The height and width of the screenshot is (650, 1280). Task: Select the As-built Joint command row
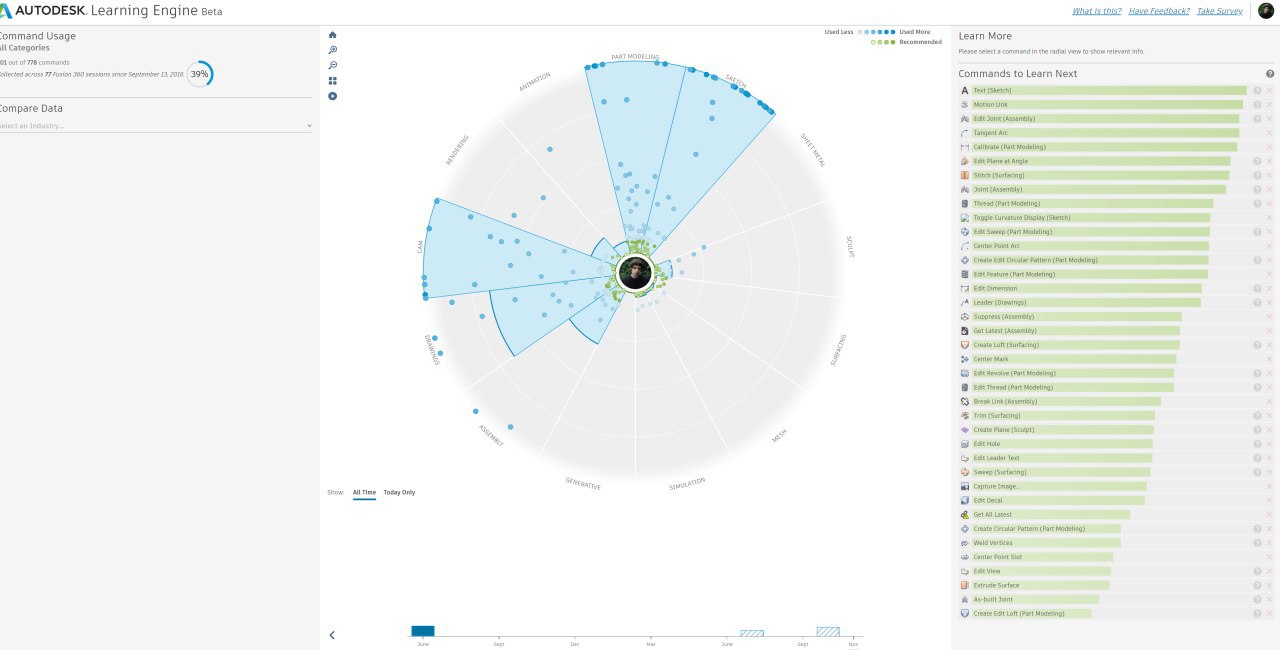(1116, 599)
